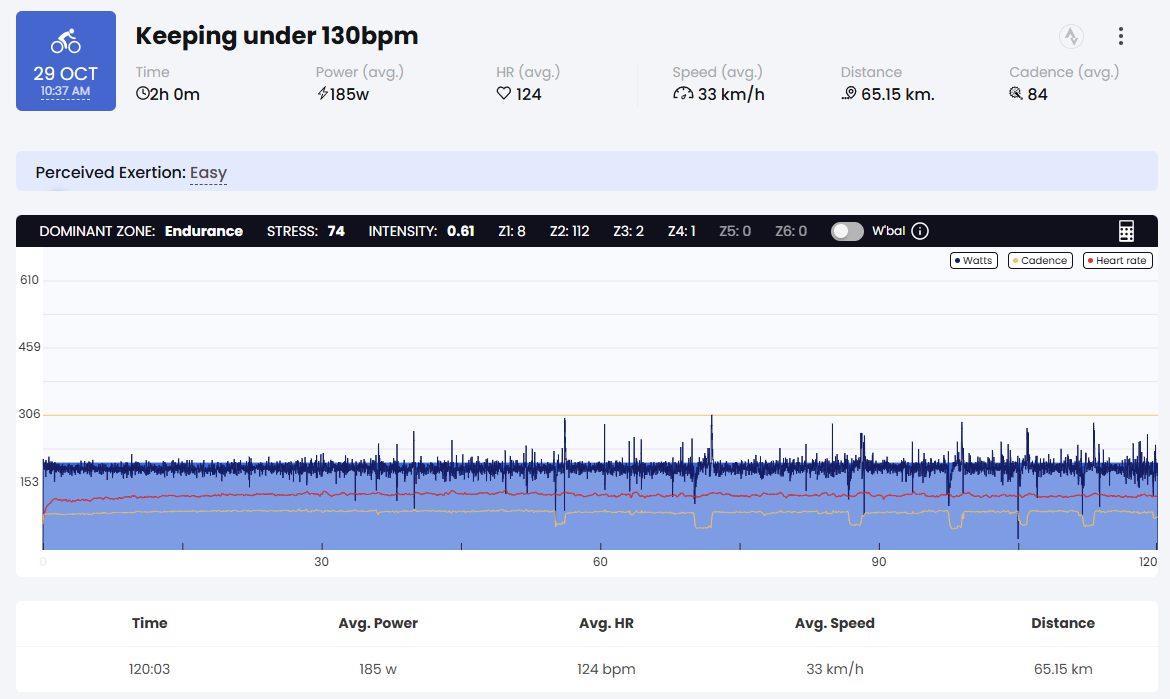Click the distance pin icon beside 65.15 km

(849, 94)
